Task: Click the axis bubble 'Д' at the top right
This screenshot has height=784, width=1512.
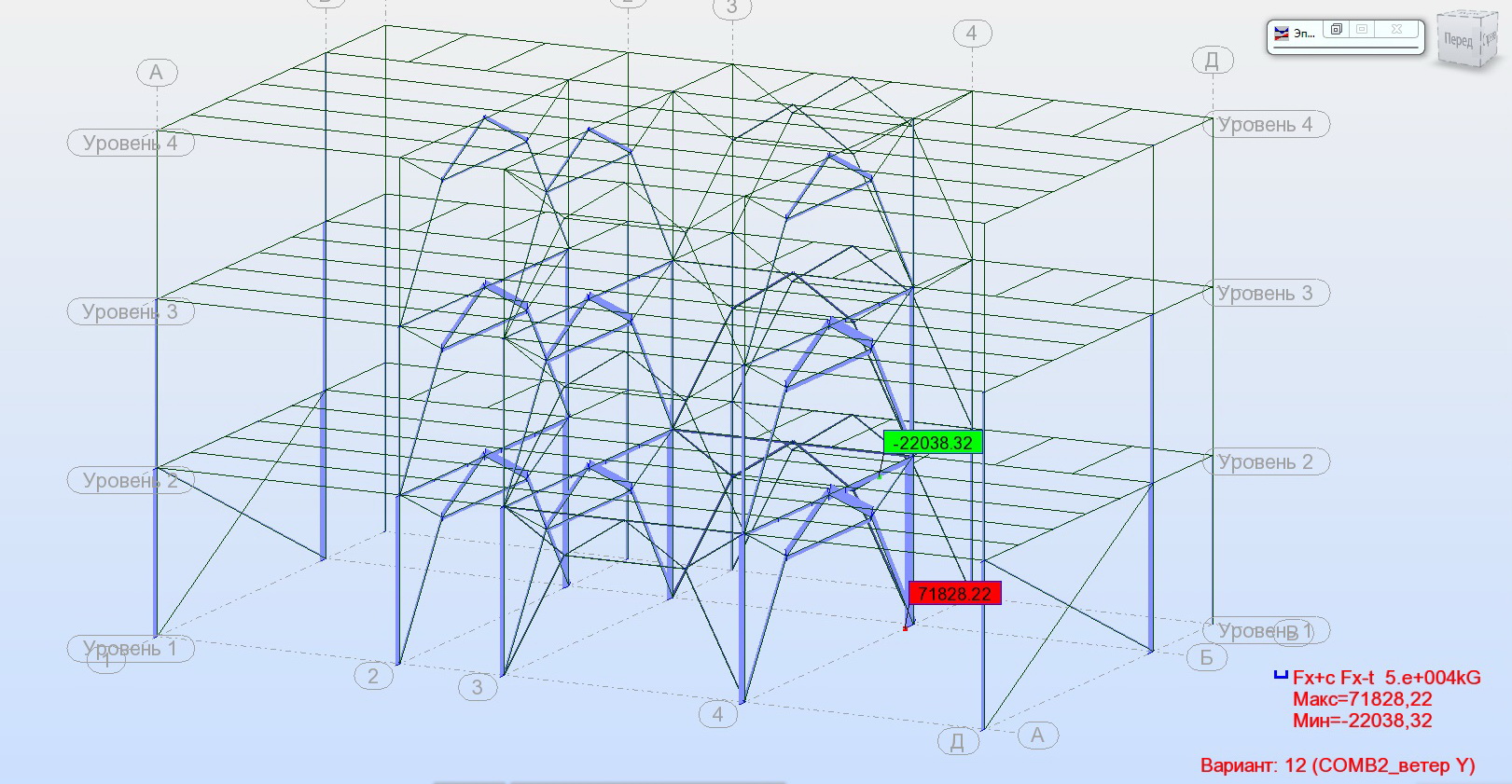Action: [1213, 61]
